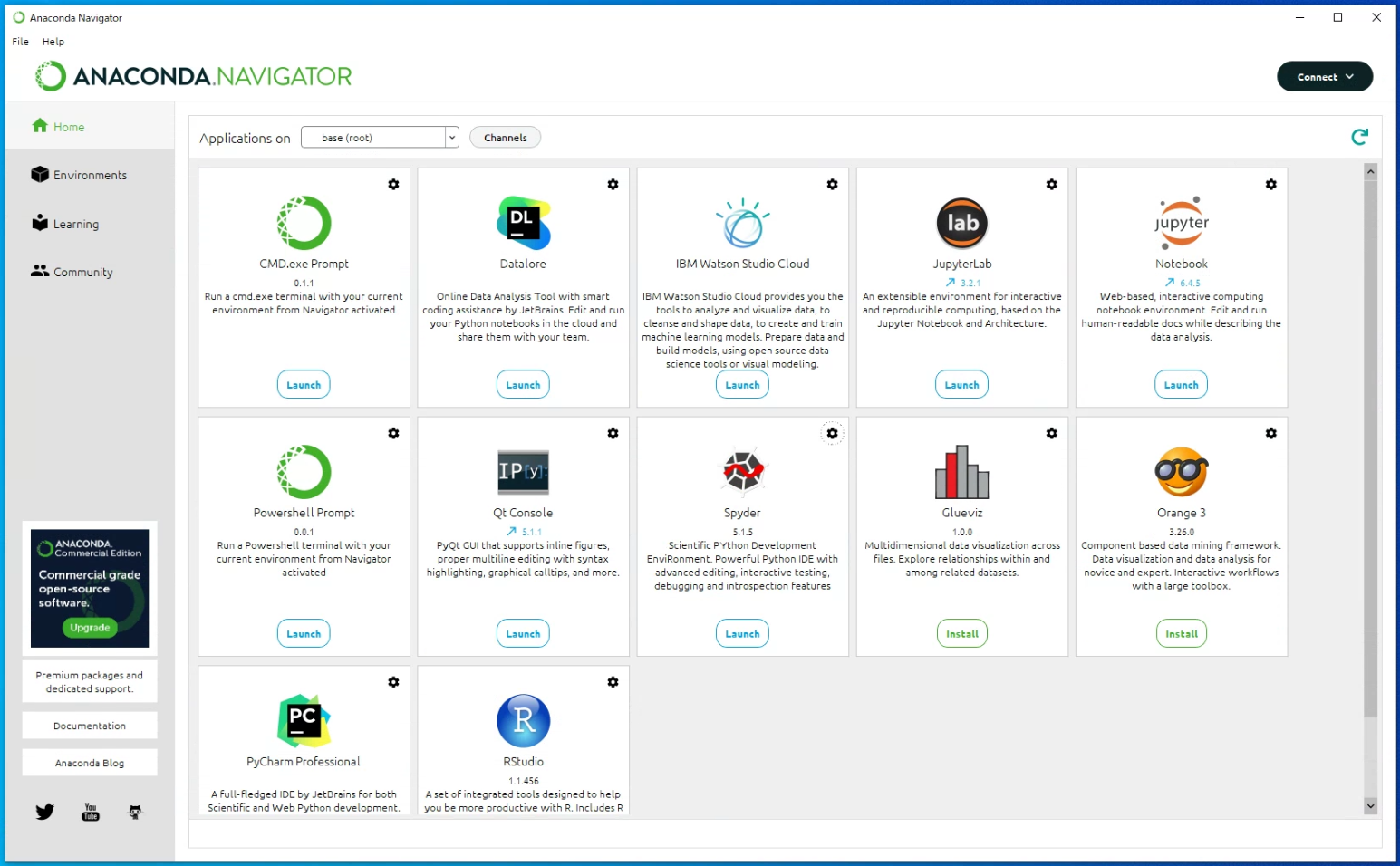Refresh the applications list

1359,137
